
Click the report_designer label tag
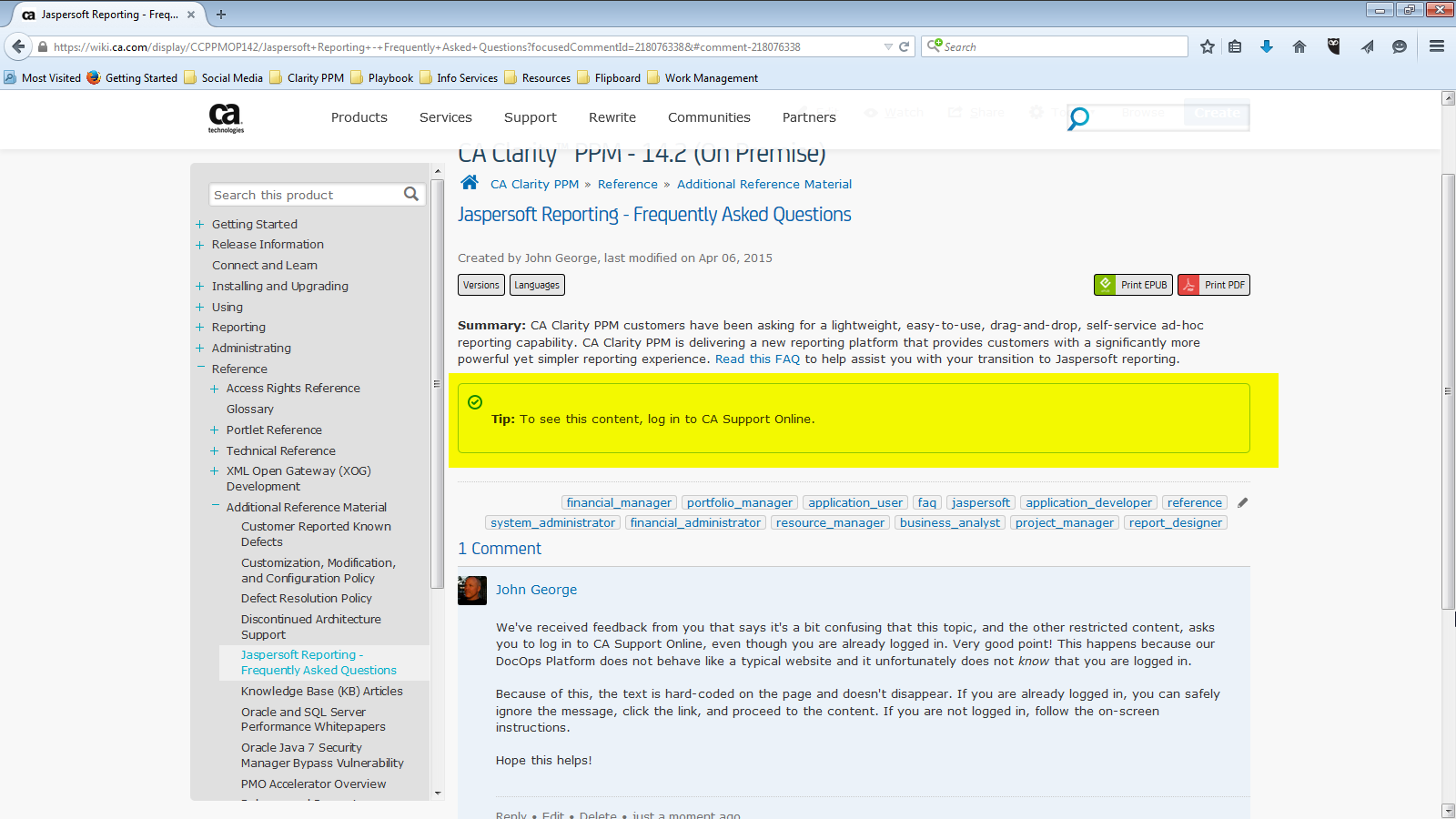pyautogui.click(x=1176, y=522)
